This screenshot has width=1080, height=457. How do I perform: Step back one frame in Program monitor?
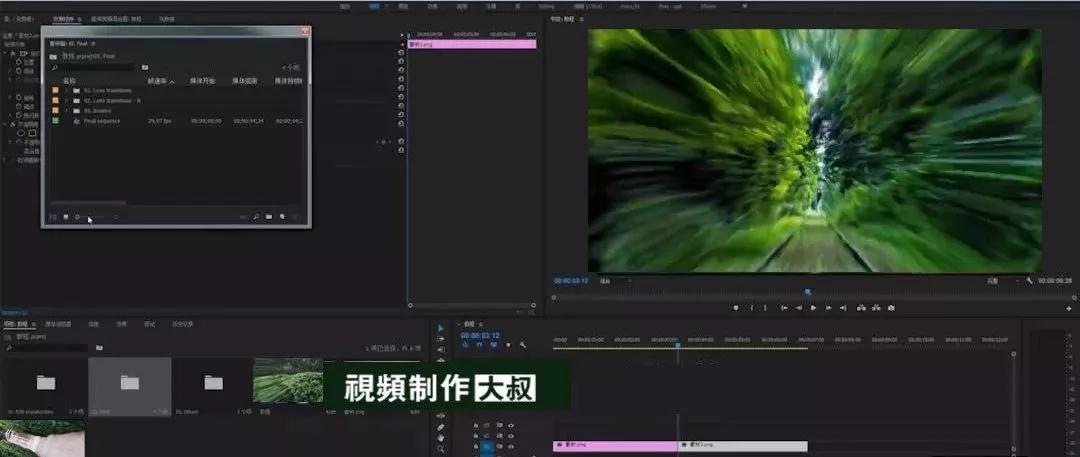click(x=799, y=308)
